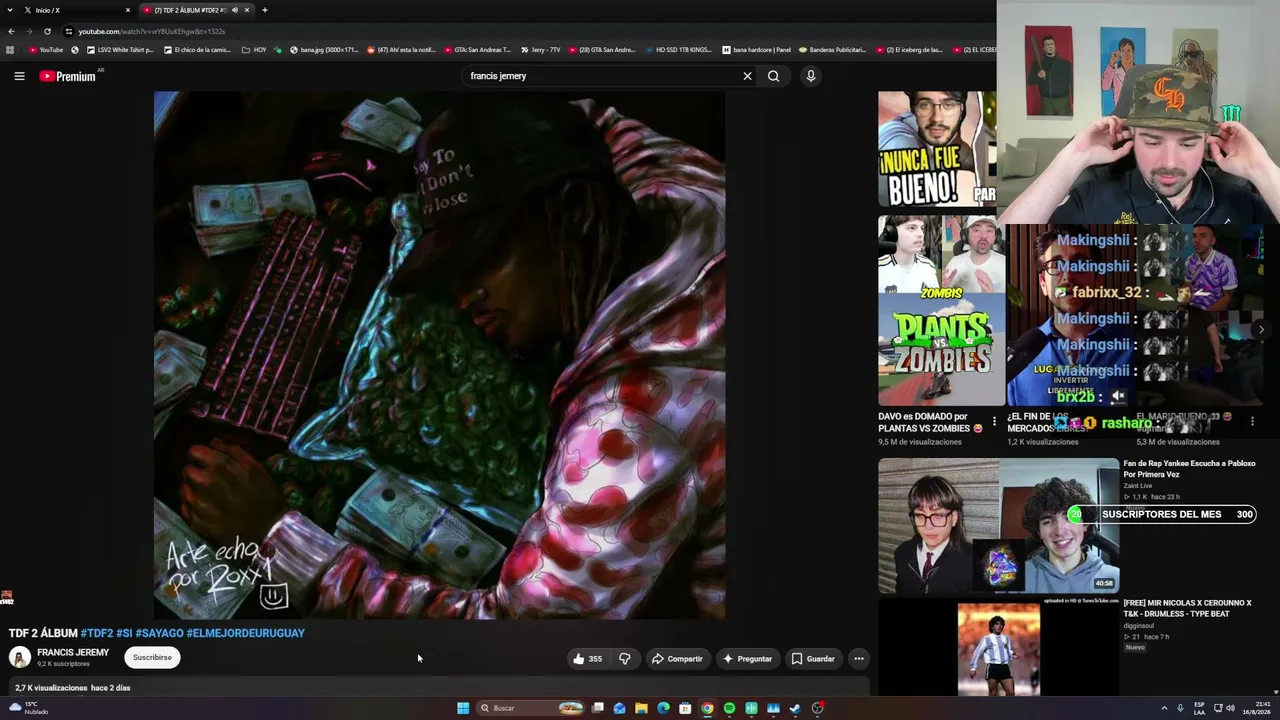Open the FRANCIS JEREMY channel avatar
The width and height of the screenshot is (1280, 720).
pyautogui.click(x=20, y=658)
